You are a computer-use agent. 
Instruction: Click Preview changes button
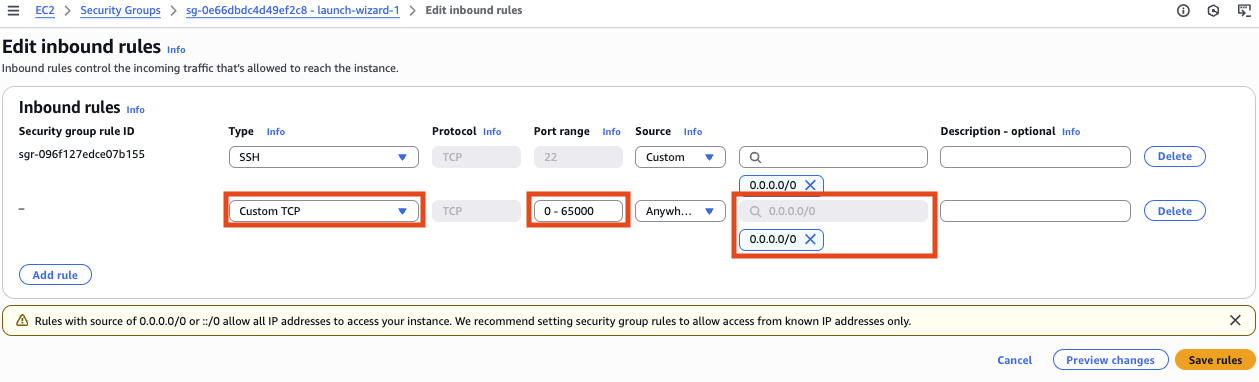(x=1110, y=360)
